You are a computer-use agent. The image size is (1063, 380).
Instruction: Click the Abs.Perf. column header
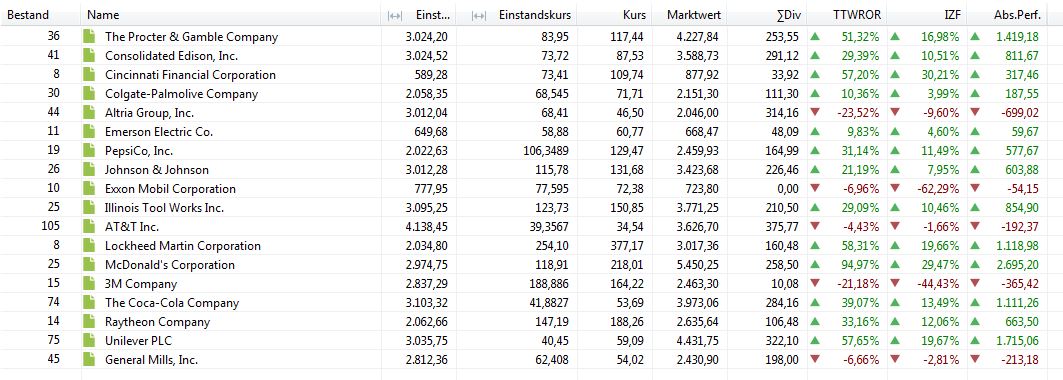[1015, 15]
